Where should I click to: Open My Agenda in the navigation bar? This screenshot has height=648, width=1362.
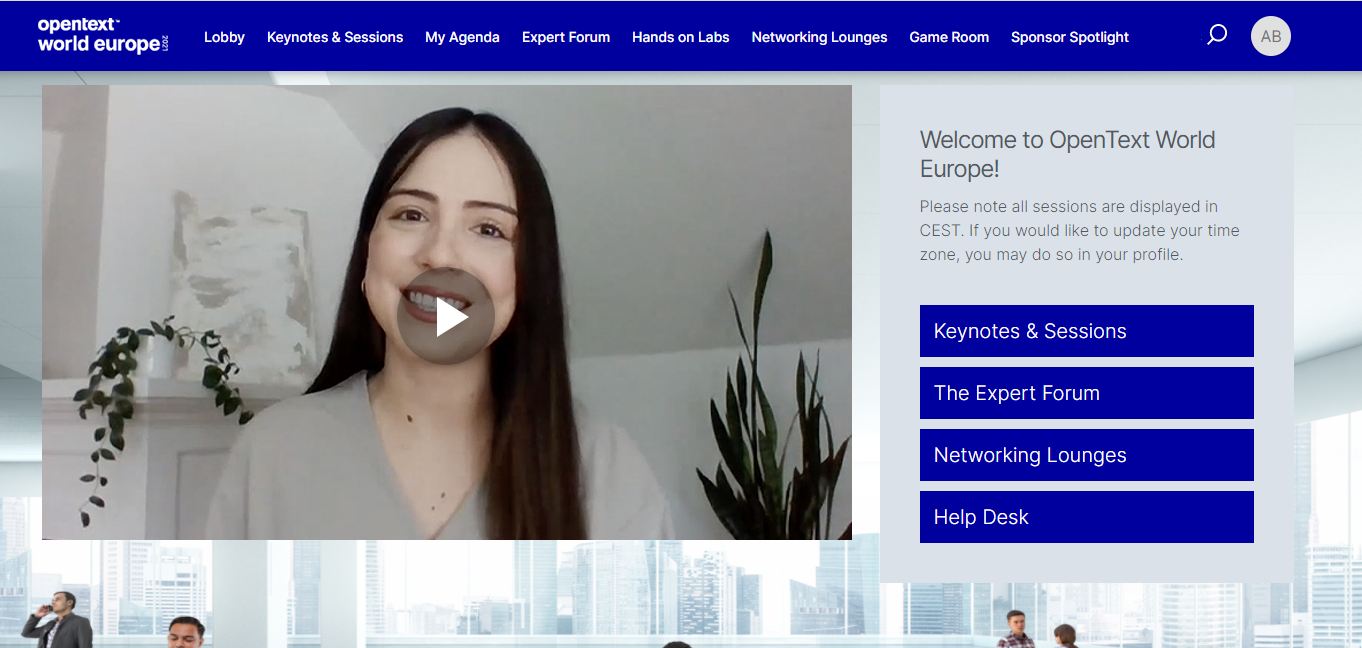pos(462,37)
